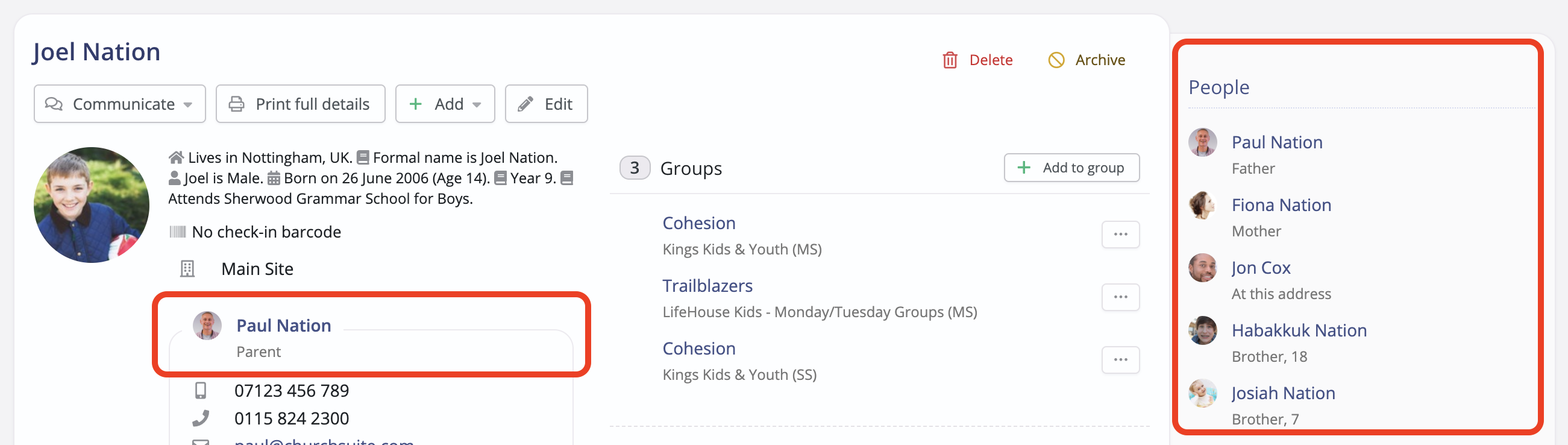
Task: Open Paul Nation parent contact link
Action: tap(284, 326)
